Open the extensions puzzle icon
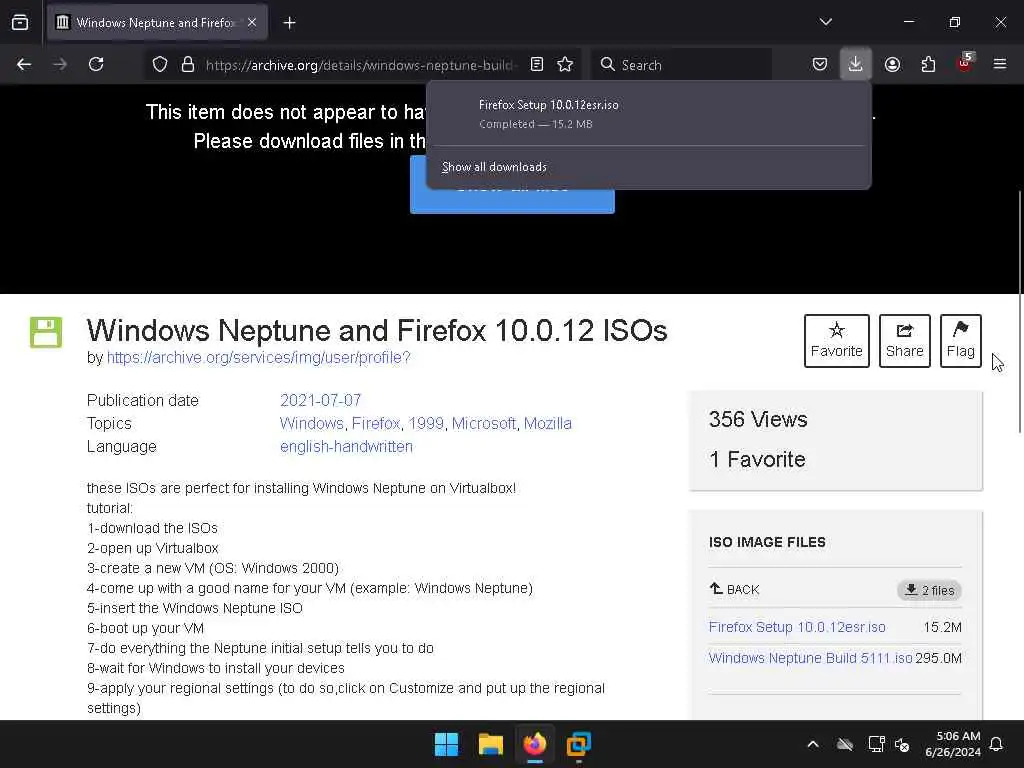Screen dimensions: 1024x768 coord(928,64)
